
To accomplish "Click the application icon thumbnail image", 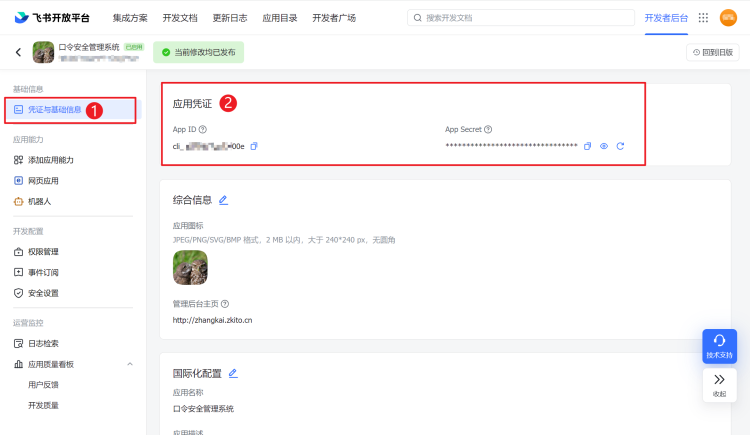I will click(190, 267).
